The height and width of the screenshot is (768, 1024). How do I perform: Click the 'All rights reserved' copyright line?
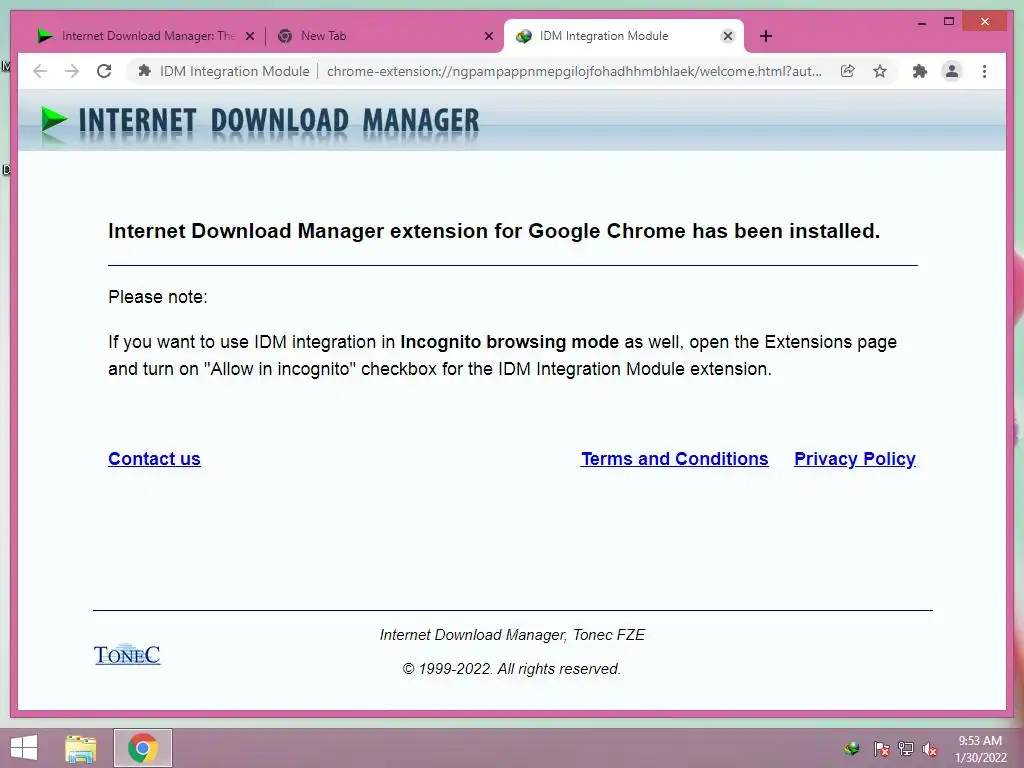[512, 669]
